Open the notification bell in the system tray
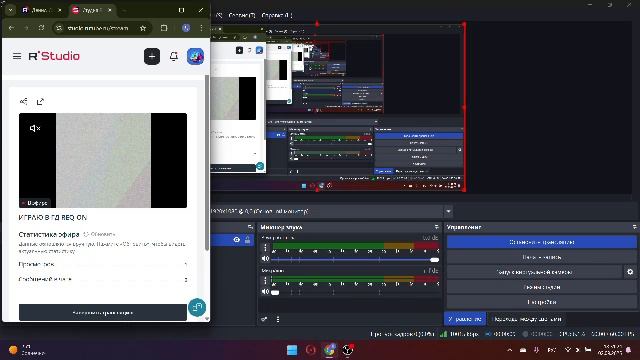Image resolution: width=640 pixels, height=360 pixels. [x=629, y=350]
